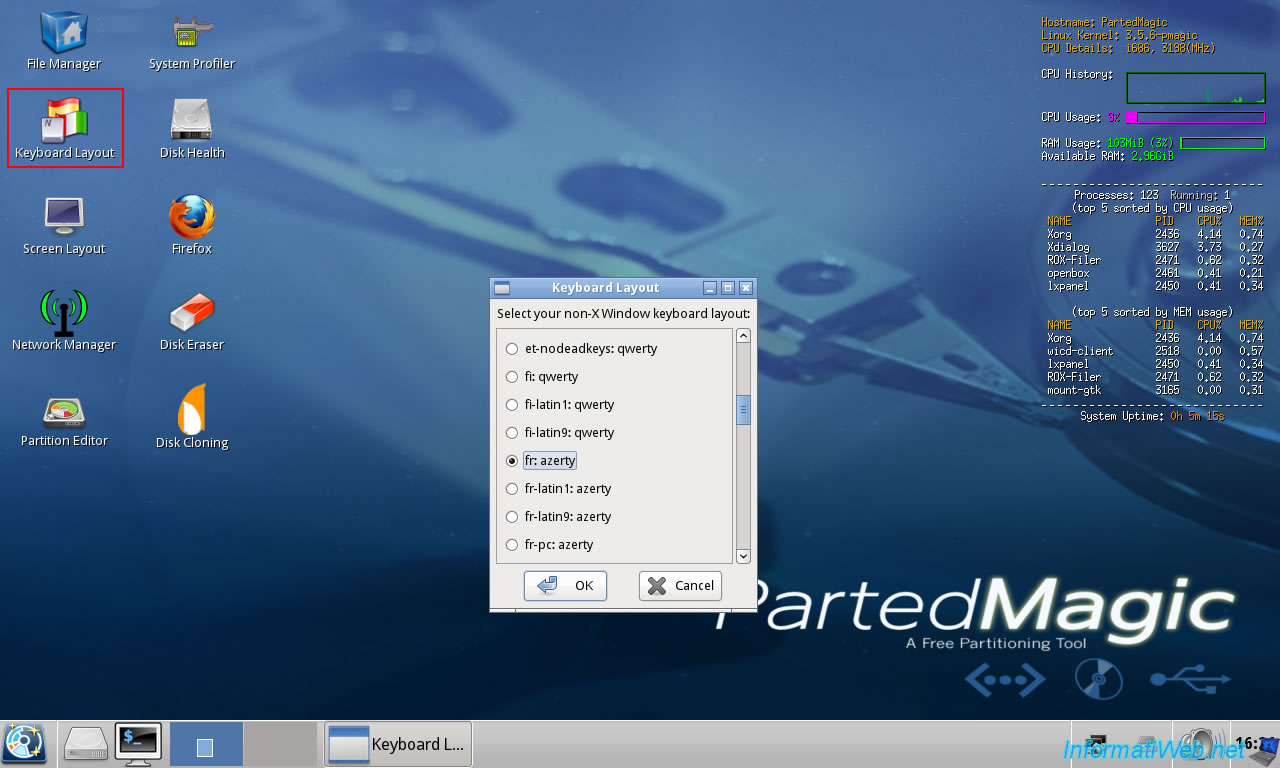The image size is (1280, 768).
Task: Choose the fi-latin9: qwerty option
Action: [559, 433]
